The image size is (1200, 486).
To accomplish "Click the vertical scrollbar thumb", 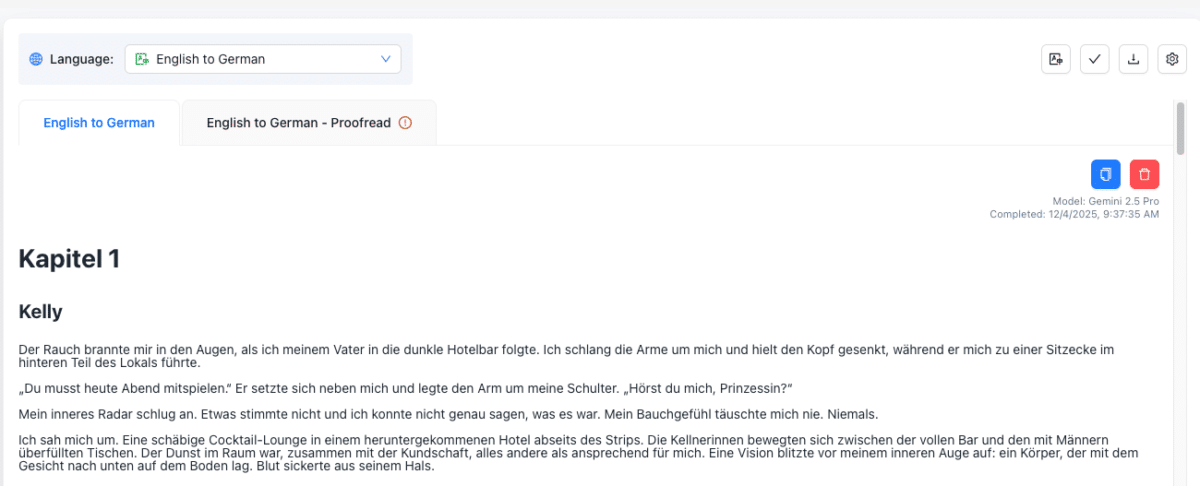I will click(x=1180, y=128).
